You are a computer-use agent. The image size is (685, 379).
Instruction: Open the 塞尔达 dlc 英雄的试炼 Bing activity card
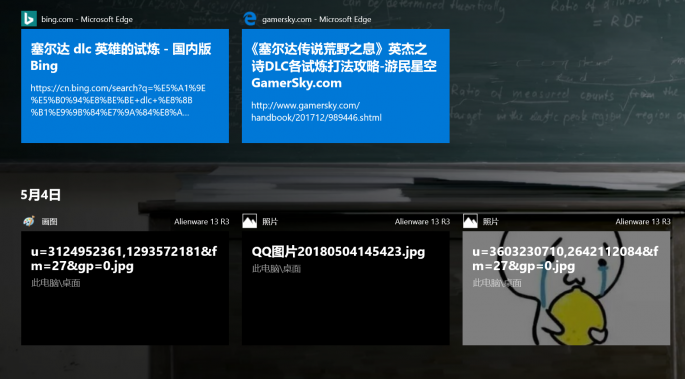pyautogui.click(x=125, y=86)
